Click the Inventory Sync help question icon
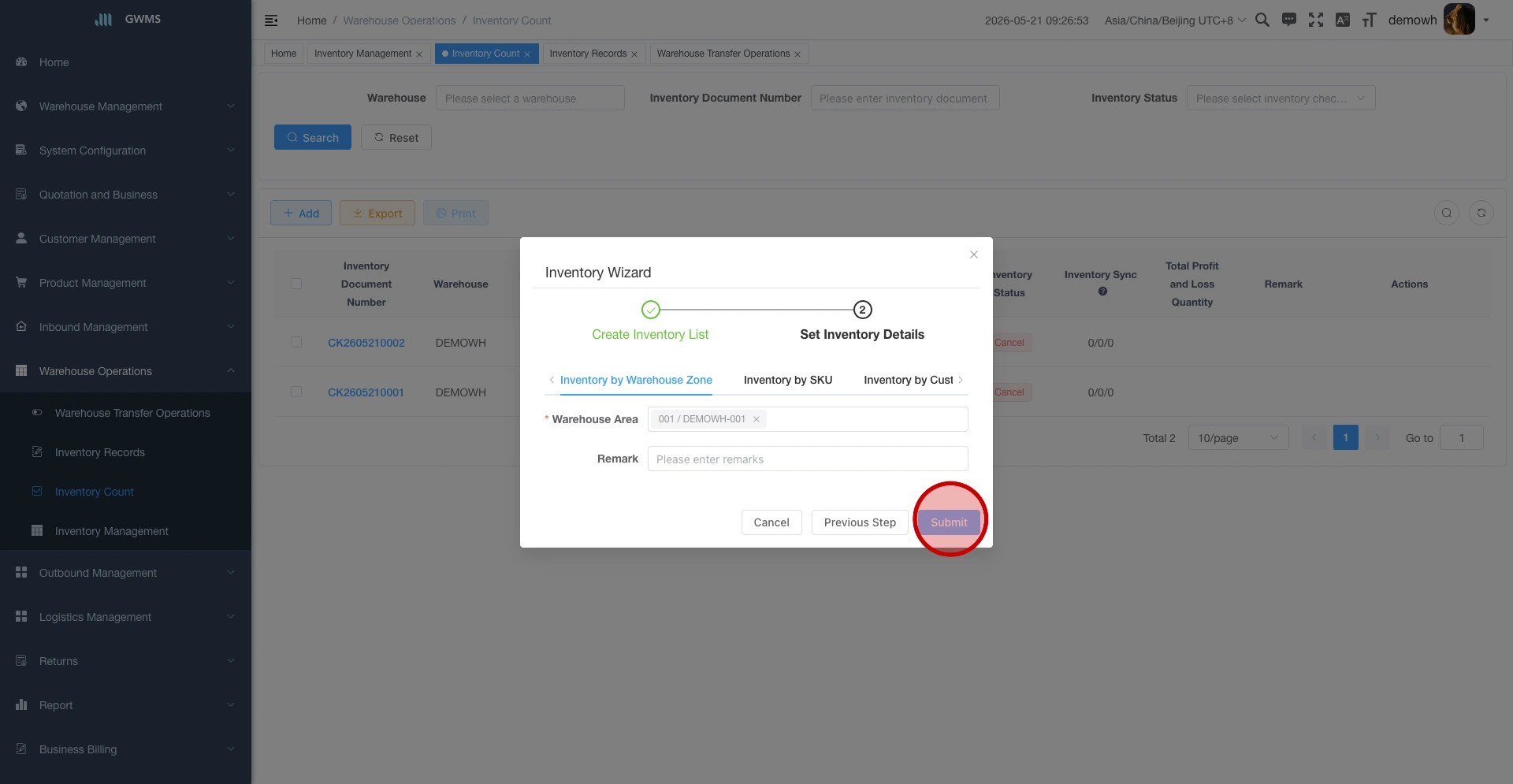Screen dimensions: 1513x784 click(1102, 292)
